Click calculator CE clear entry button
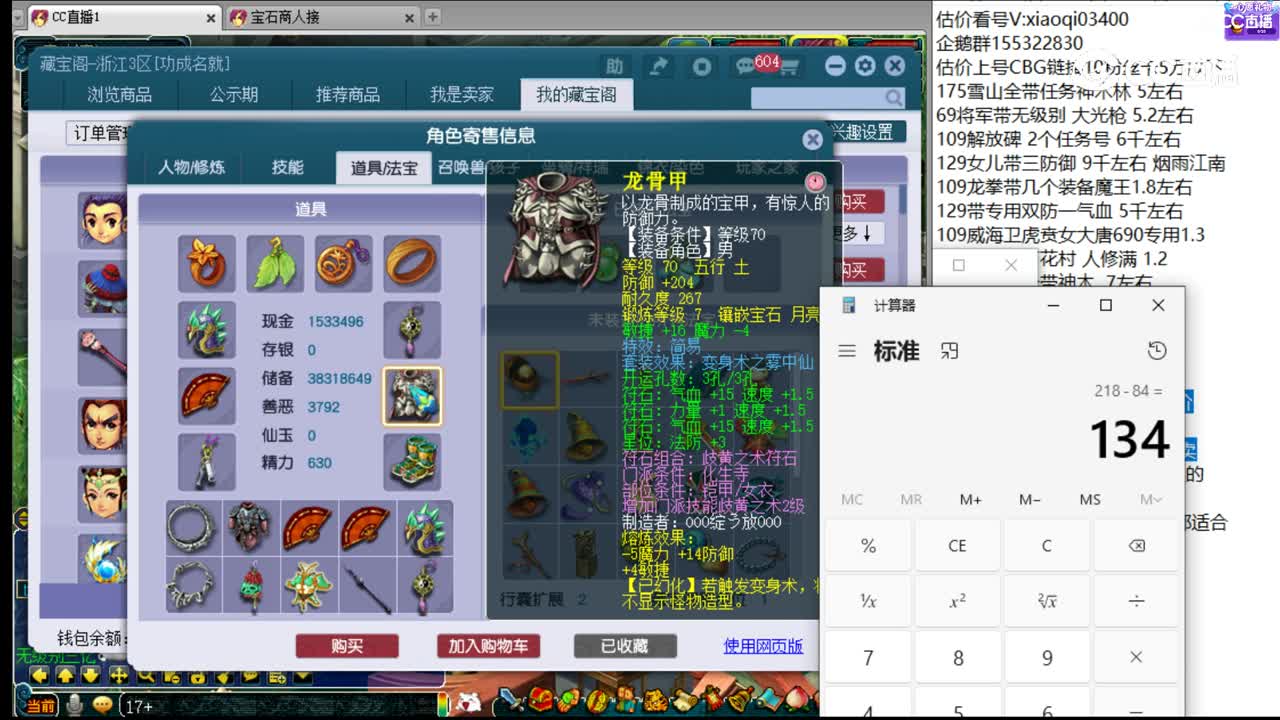 pyautogui.click(x=957, y=546)
